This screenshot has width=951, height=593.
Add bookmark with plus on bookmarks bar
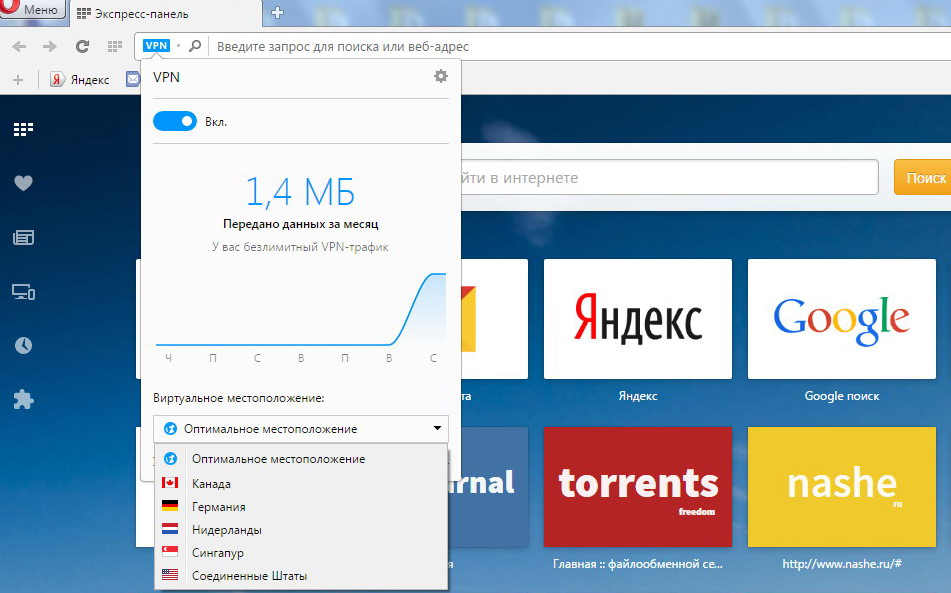click(x=18, y=79)
